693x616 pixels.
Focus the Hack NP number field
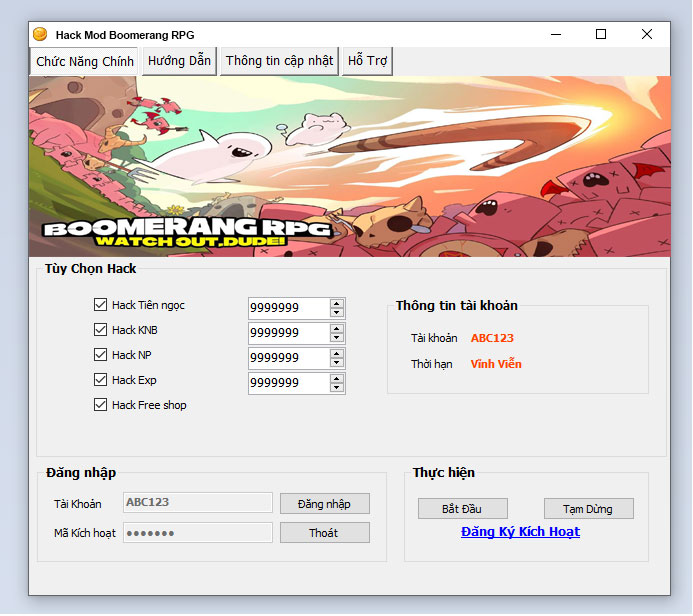(289, 358)
